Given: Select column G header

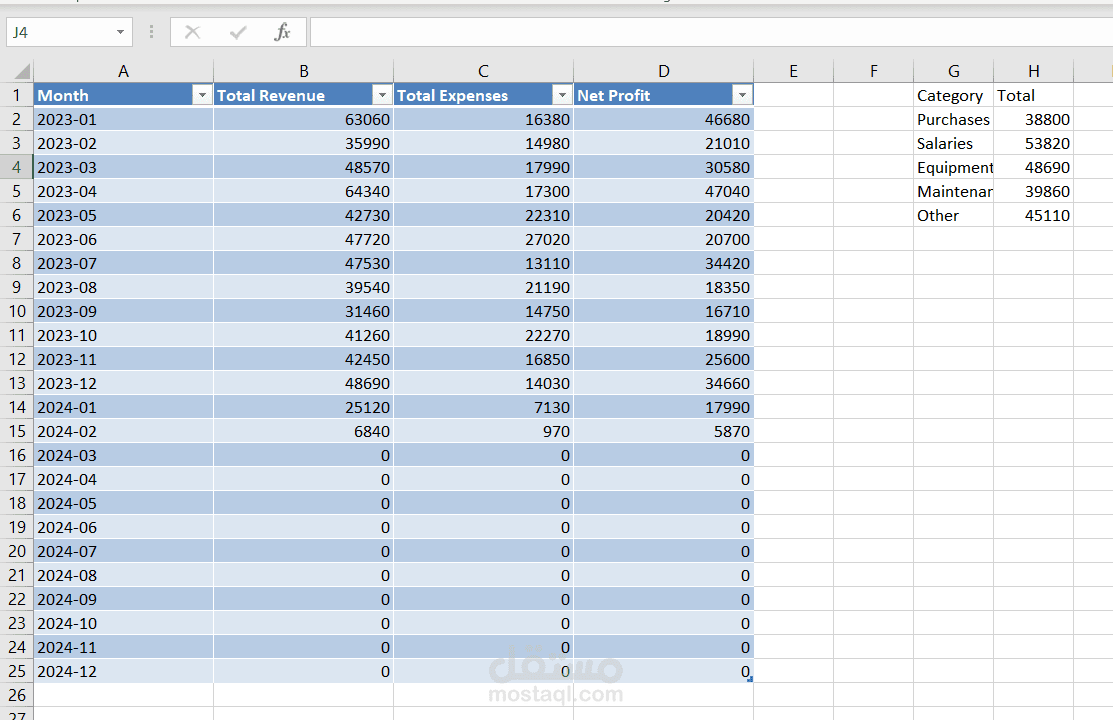Looking at the screenshot, I should point(954,71).
